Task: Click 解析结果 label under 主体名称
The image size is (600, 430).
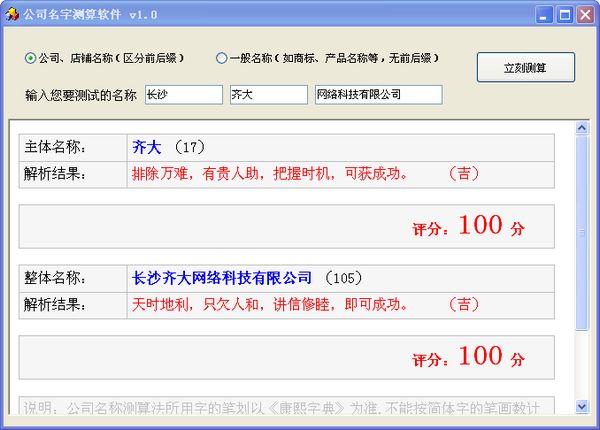Action: click(55, 174)
